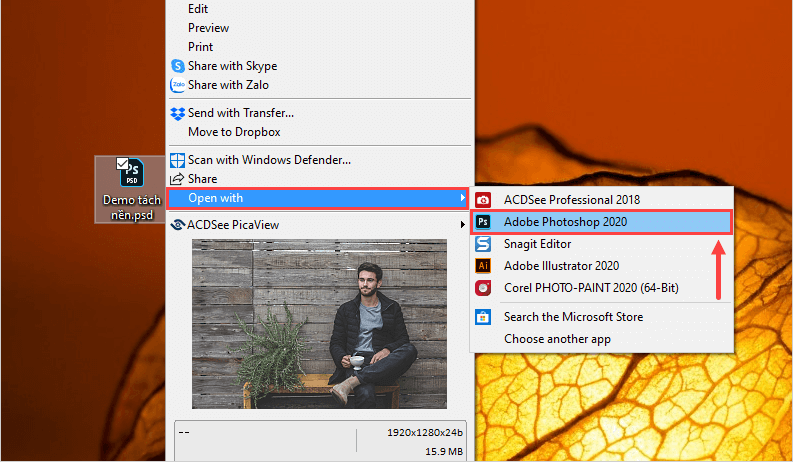Click the Skype icon beside Share with Skype
Image resolution: width=793 pixels, height=462 pixels.
[x=179, y=66]
